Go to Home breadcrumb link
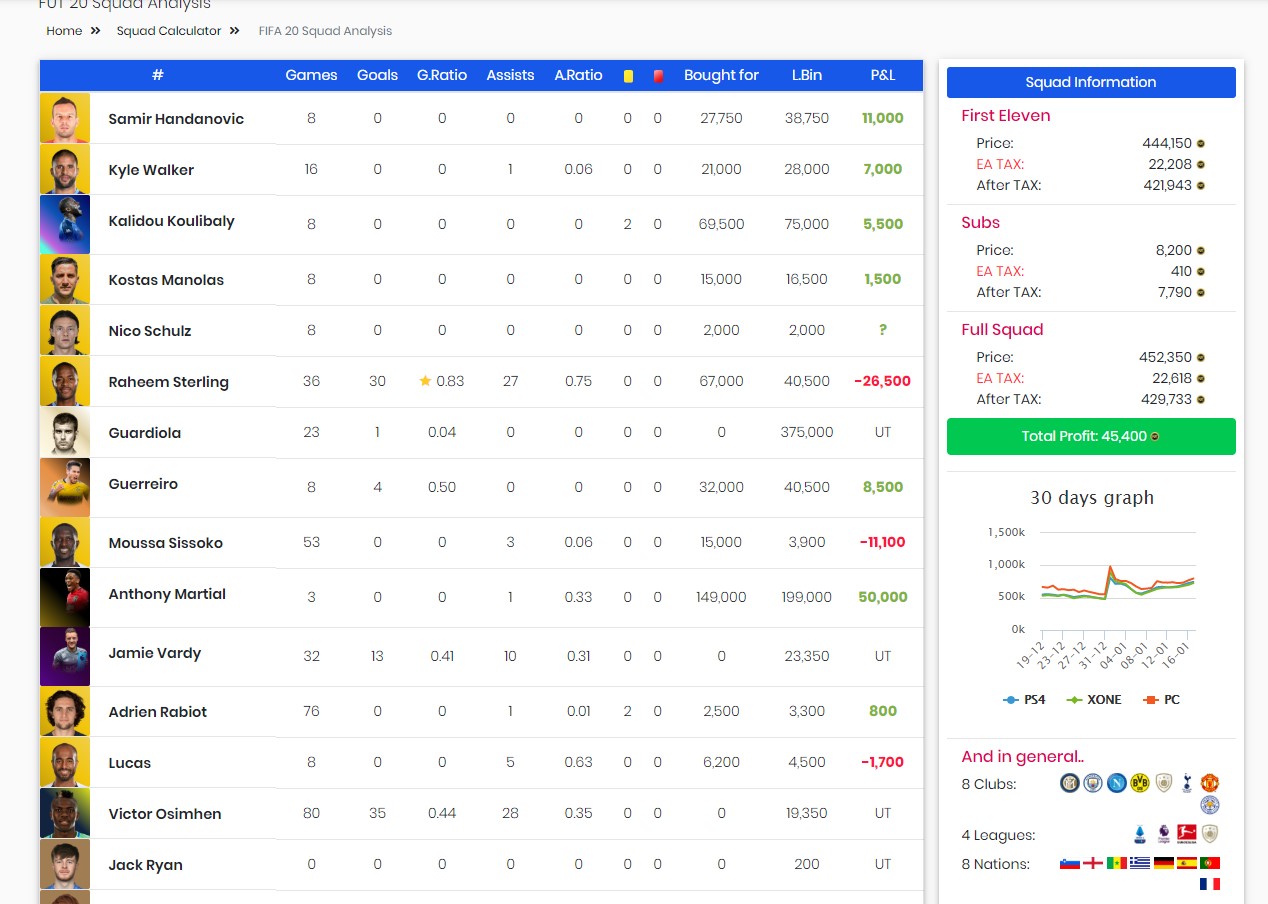The width and height of the screenshot is (1268, 904). tap(64, 31)
